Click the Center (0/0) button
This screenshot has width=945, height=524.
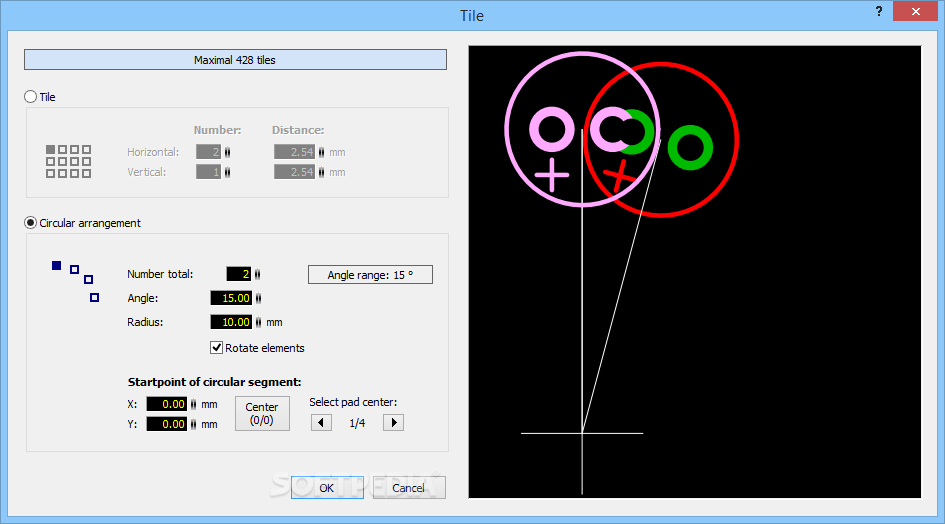tap(262, 414)
